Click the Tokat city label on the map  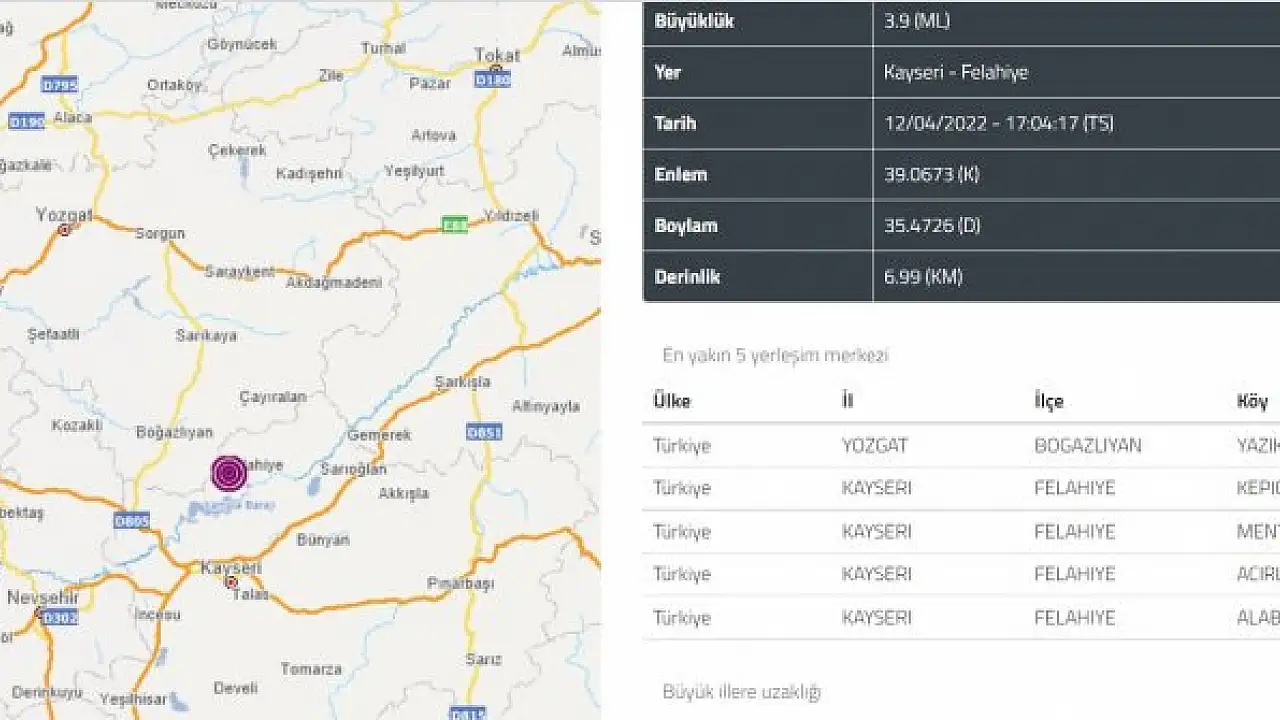497,55
